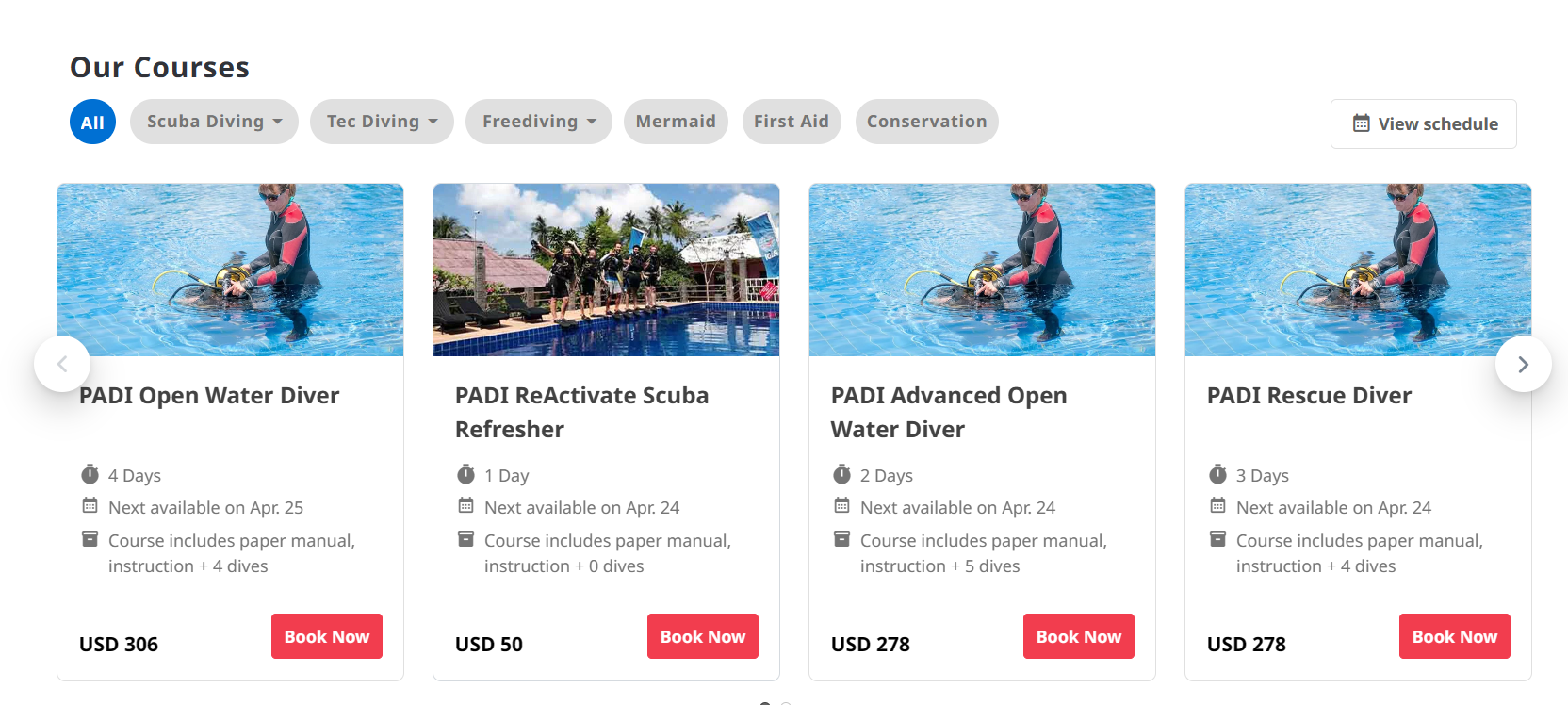Open the PADI Advanced Open Water Diver title

click(948, 412)
